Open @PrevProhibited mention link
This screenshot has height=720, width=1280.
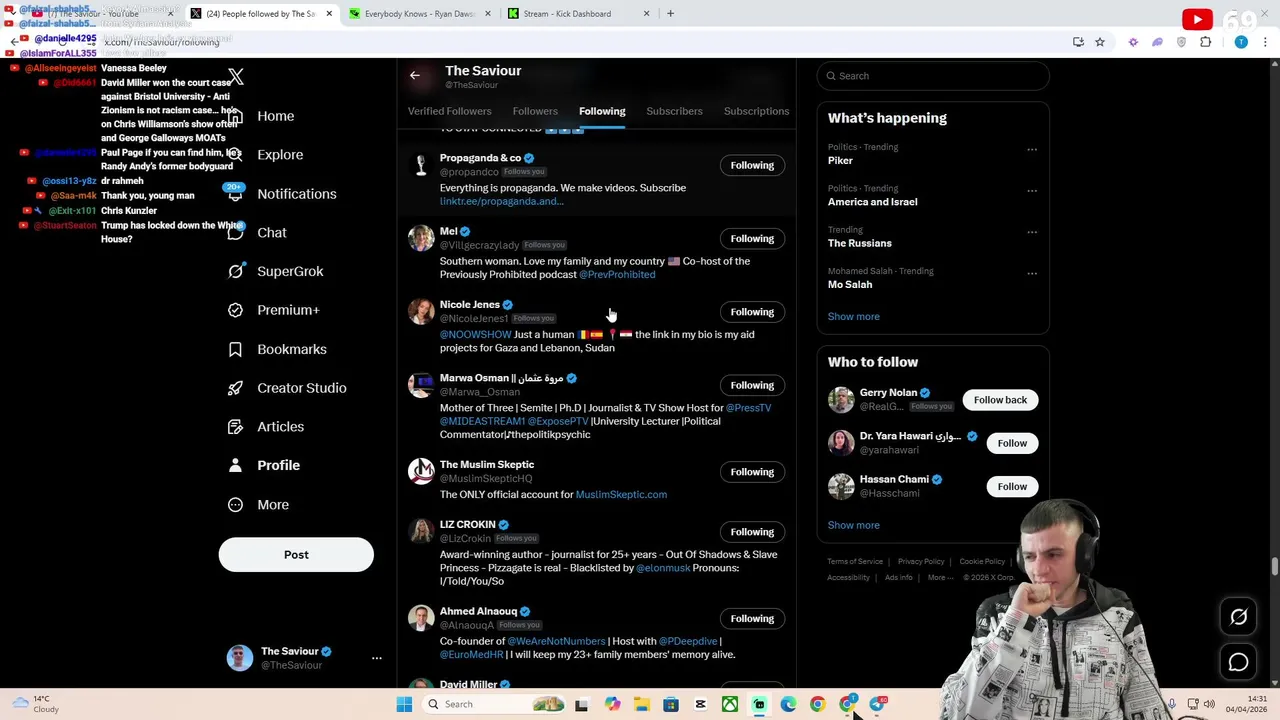(617, 274)
